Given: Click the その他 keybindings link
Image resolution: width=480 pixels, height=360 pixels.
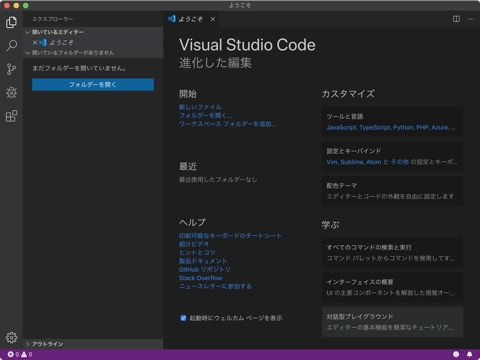Looking at the screenshot, I should tap(400, 162).
